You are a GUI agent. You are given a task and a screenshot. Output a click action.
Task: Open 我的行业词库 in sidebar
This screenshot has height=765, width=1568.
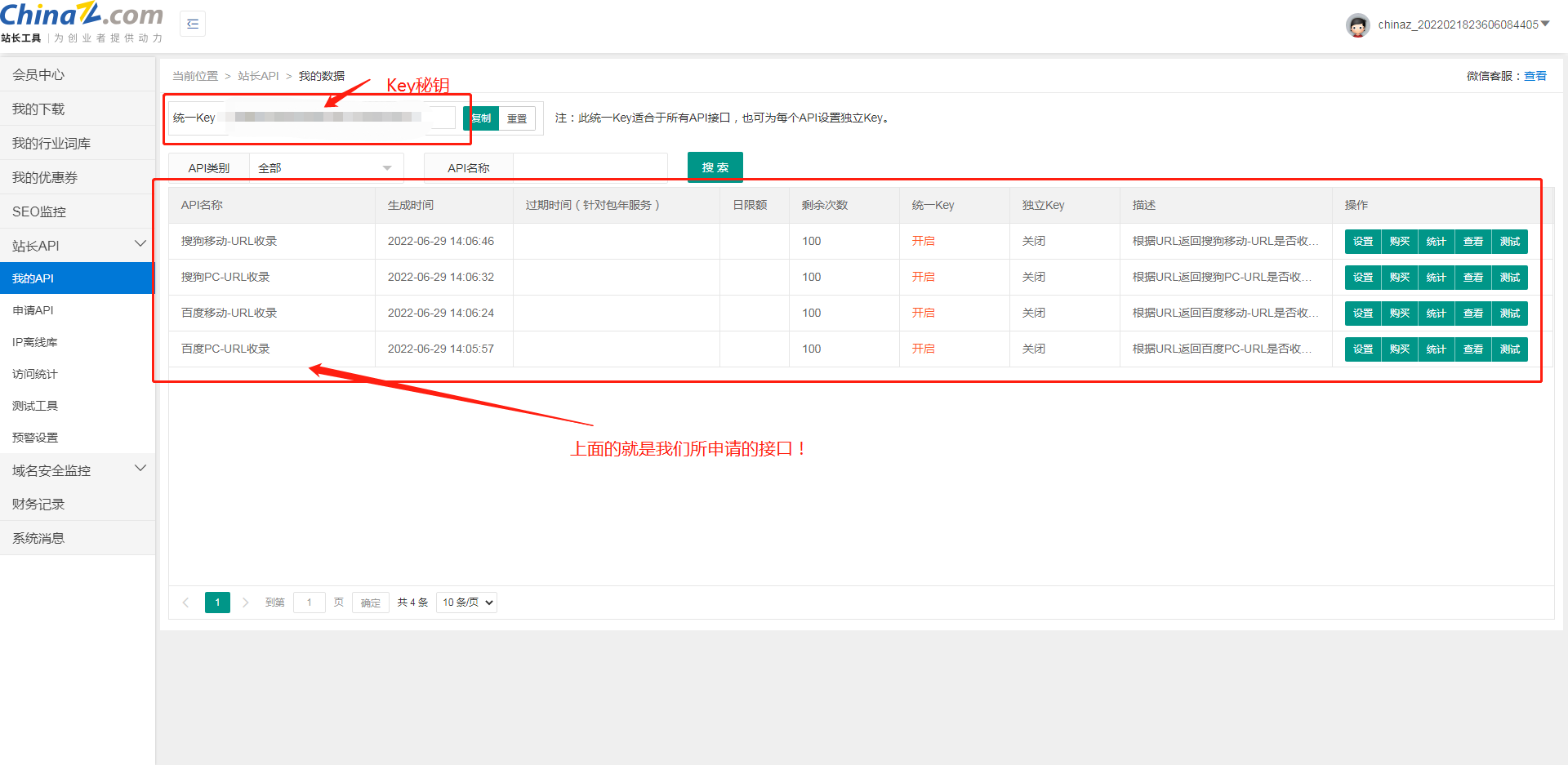pyautogui.click(x=78, y=143)
